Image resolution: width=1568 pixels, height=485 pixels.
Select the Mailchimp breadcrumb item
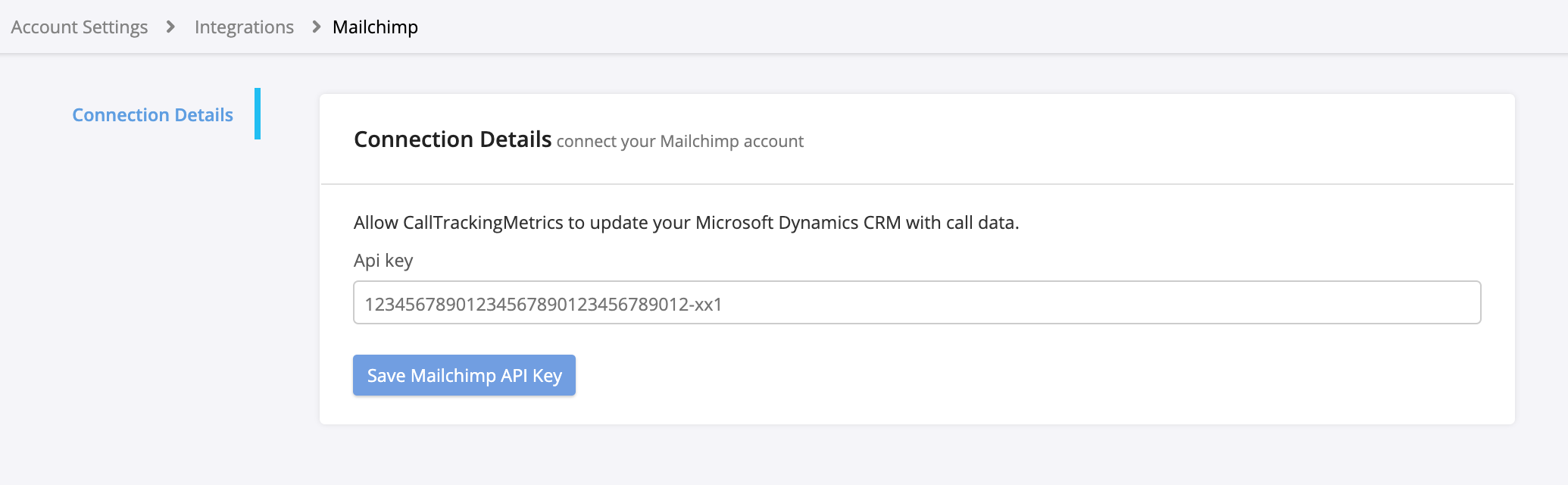(375, 27)
